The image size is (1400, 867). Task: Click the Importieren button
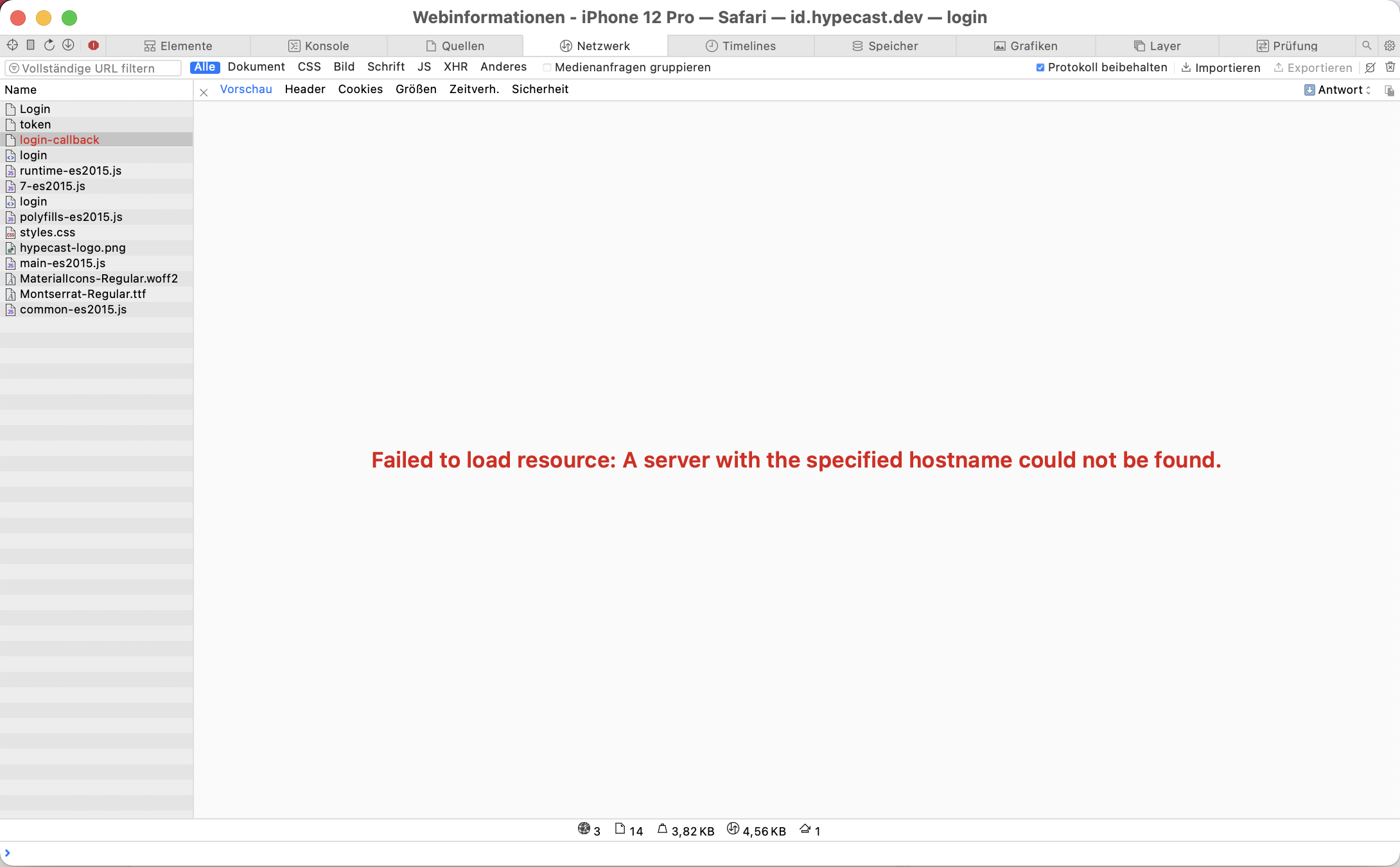coord(1221,67)
